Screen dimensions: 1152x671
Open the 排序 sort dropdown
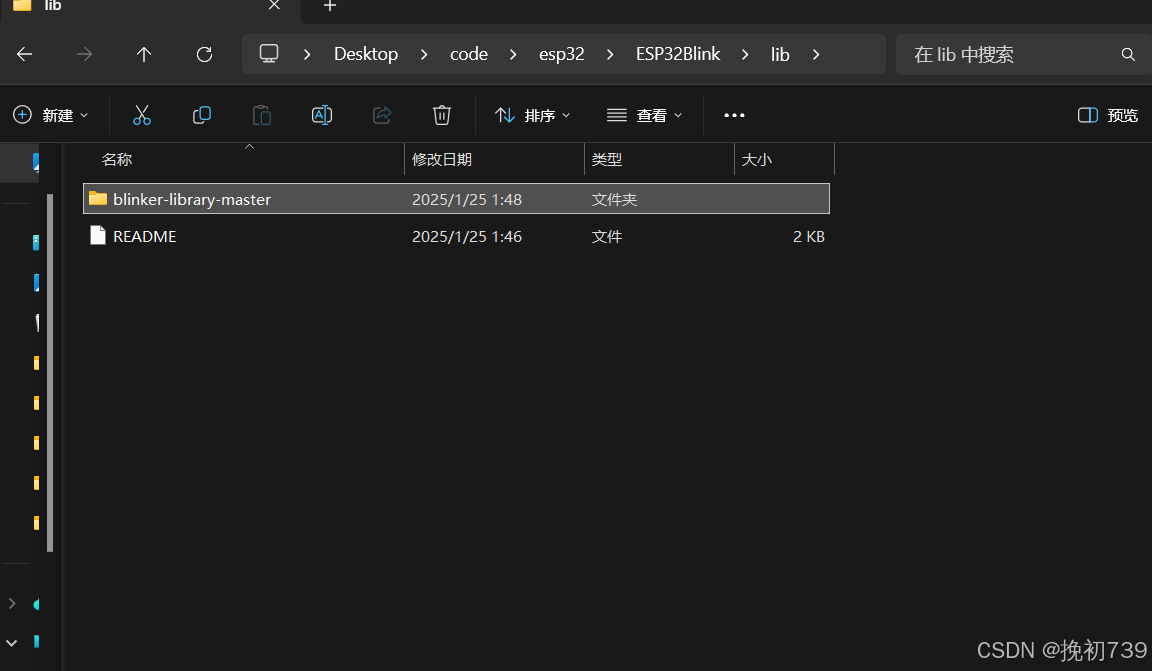532,114
